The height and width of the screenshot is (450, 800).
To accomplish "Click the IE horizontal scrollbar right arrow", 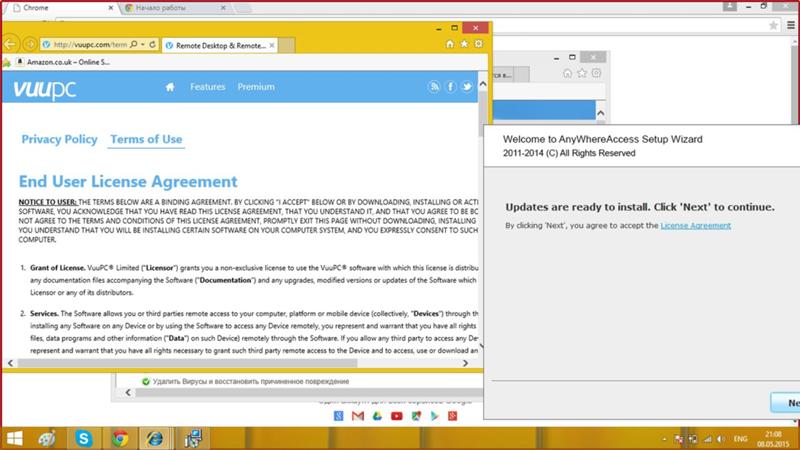I will coord(465,363).
